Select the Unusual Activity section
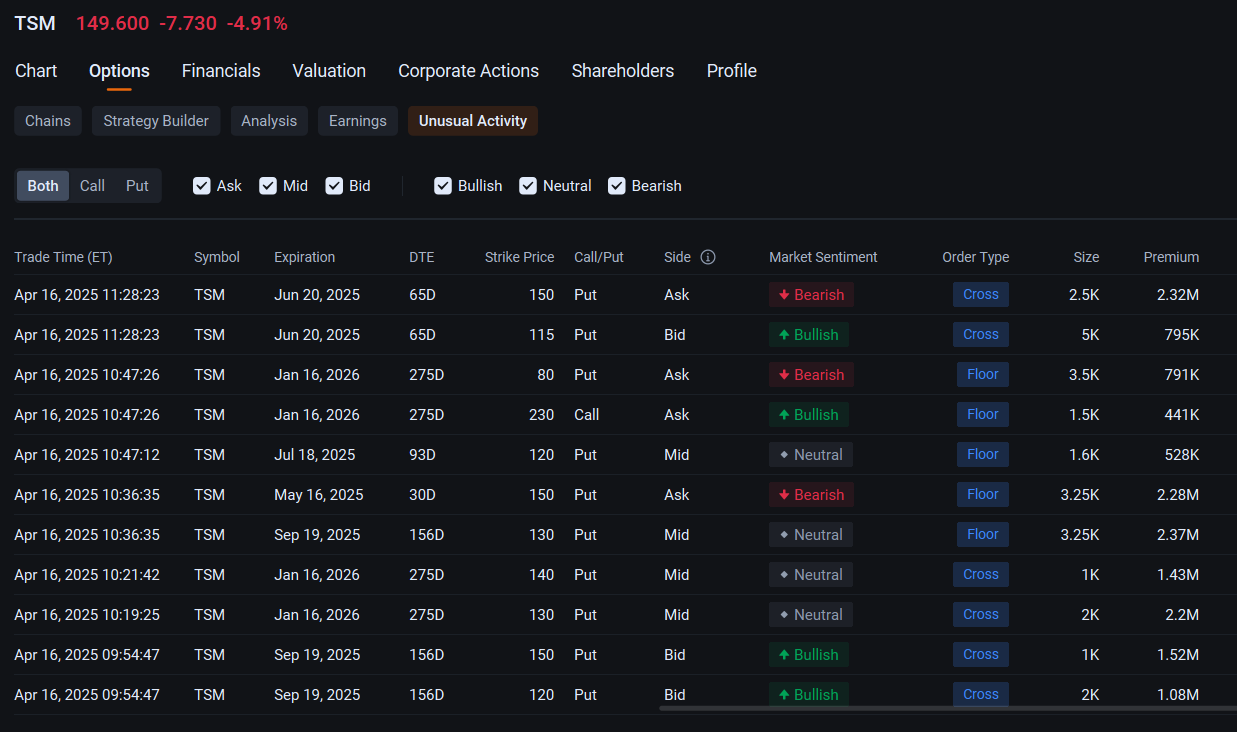 (x=473, y=121)
